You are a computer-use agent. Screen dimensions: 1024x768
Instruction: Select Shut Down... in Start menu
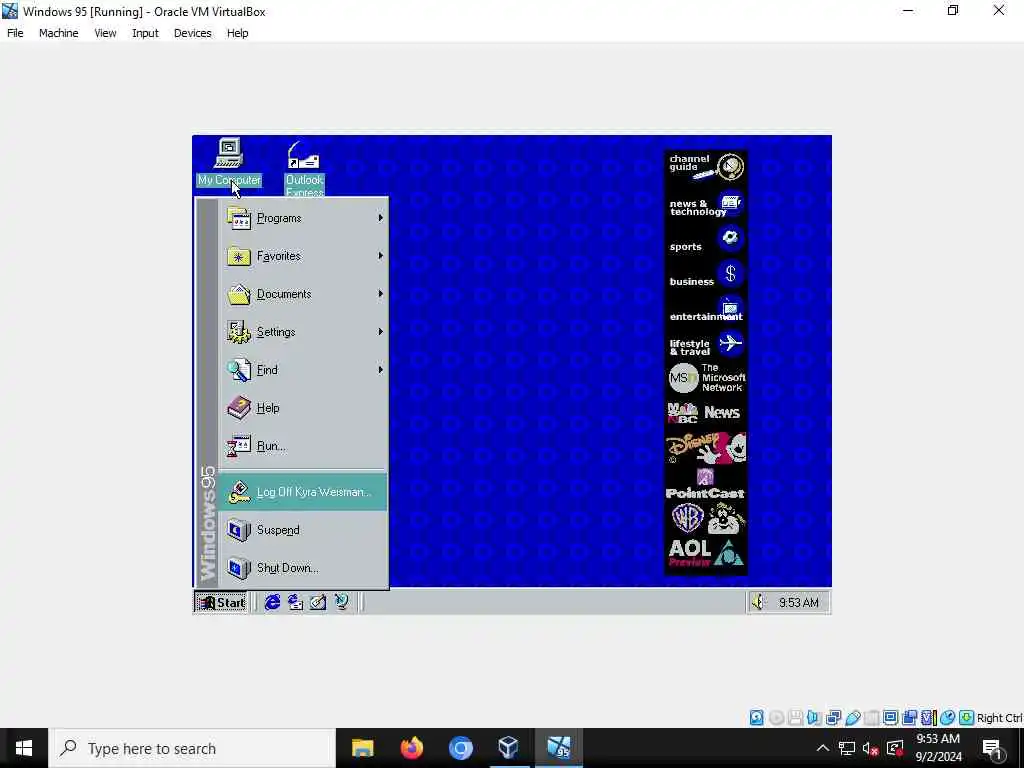(304, 568)
